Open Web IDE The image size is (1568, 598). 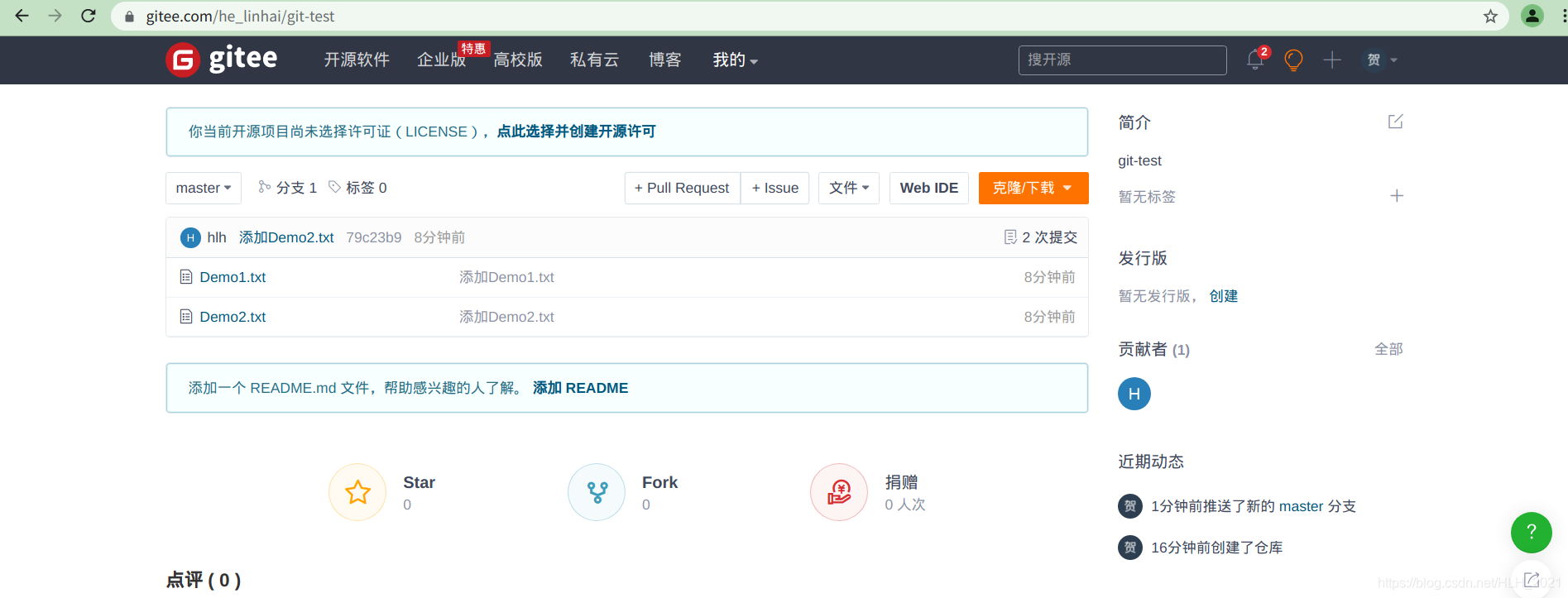coord(929,188)
